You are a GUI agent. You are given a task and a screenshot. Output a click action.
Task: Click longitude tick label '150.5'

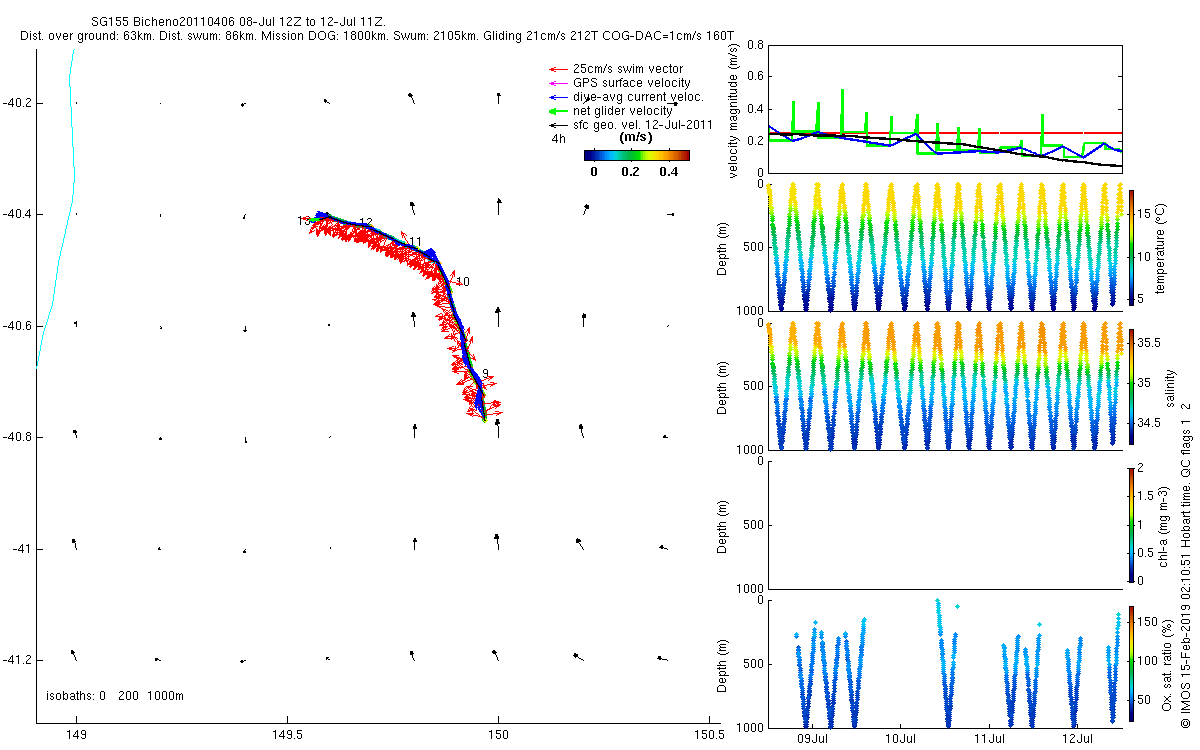click(x=708, y=737)
